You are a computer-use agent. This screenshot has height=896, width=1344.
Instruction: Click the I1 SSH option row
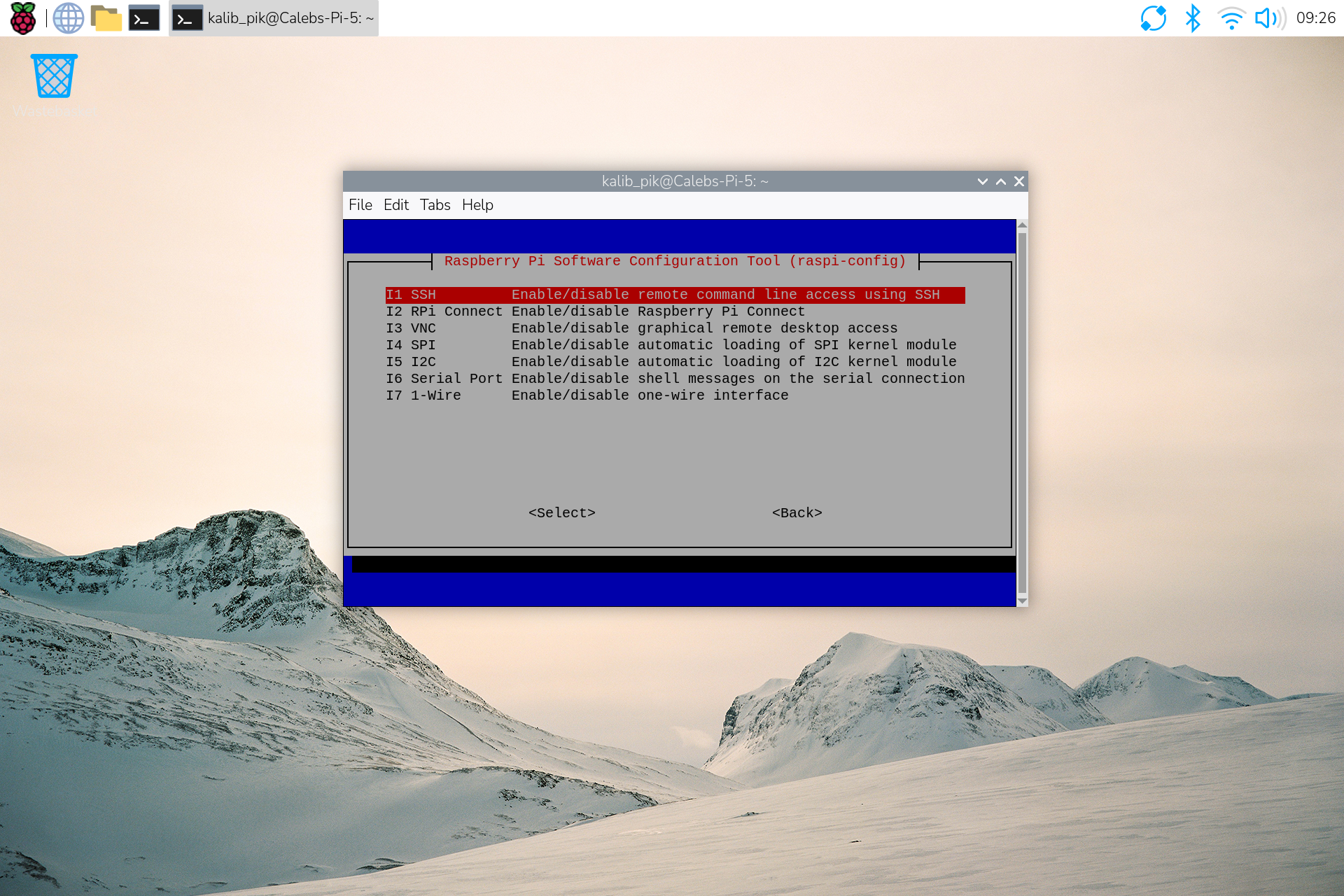click(675, 295)
